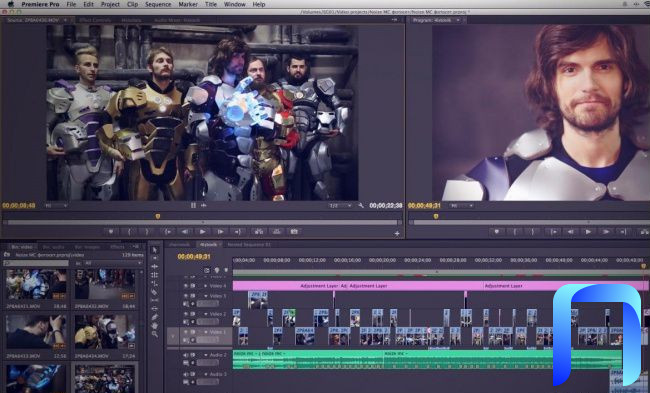
Task: Select the Zoom magnifier tool
Action: click(155, 334)
